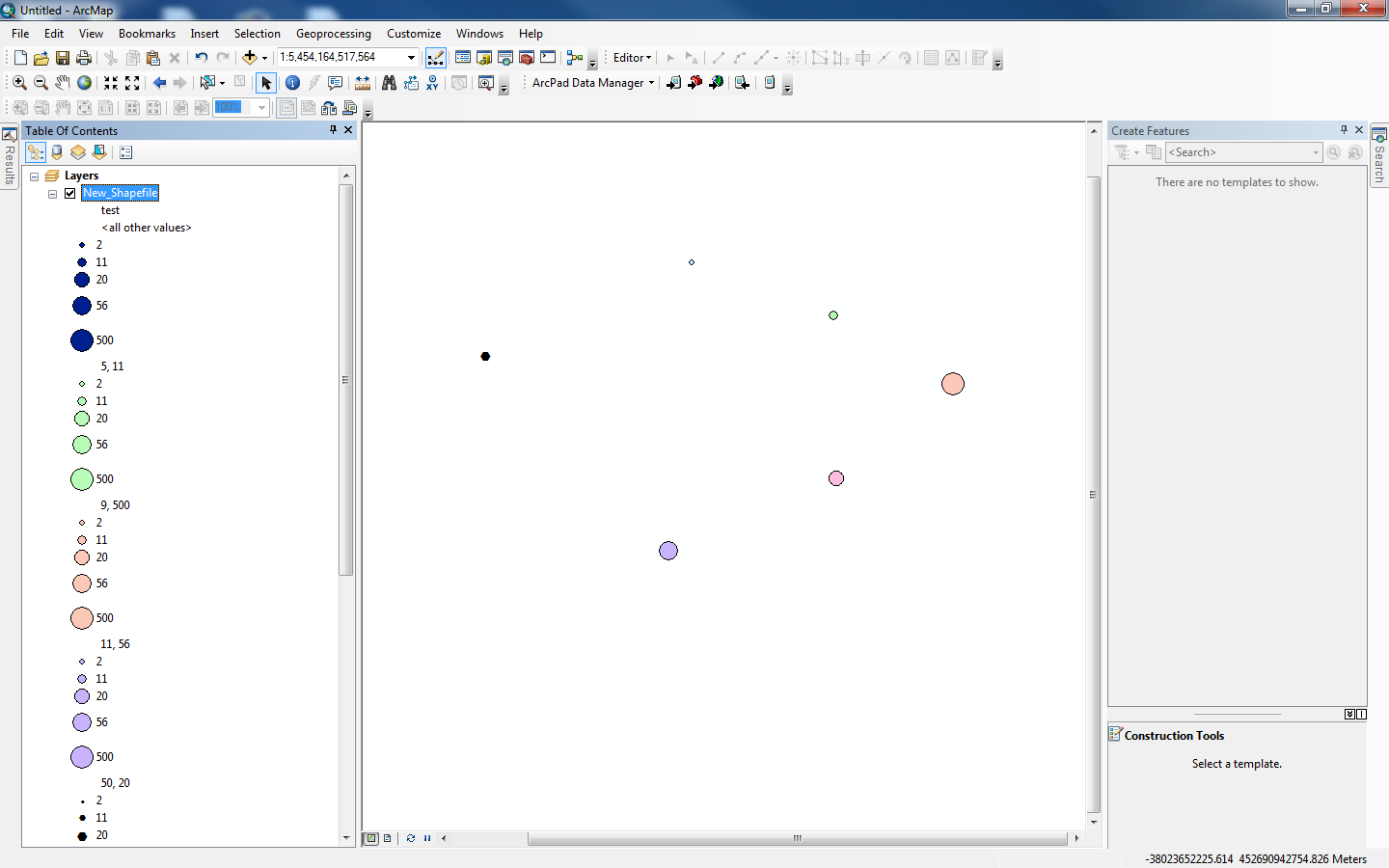The width and height of the screenshot is (1389, 868).
Task: Click Get Data For ArcPad icon
Action: pyautogui.click(x=673, y=83)
